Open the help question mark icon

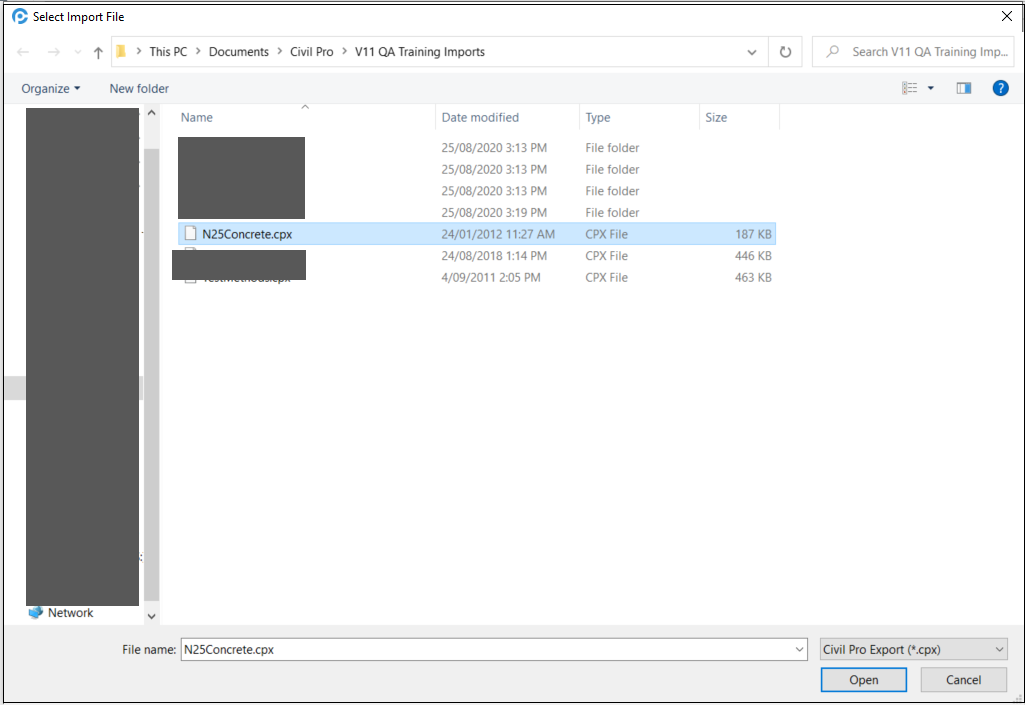(x=1000, y=88)
